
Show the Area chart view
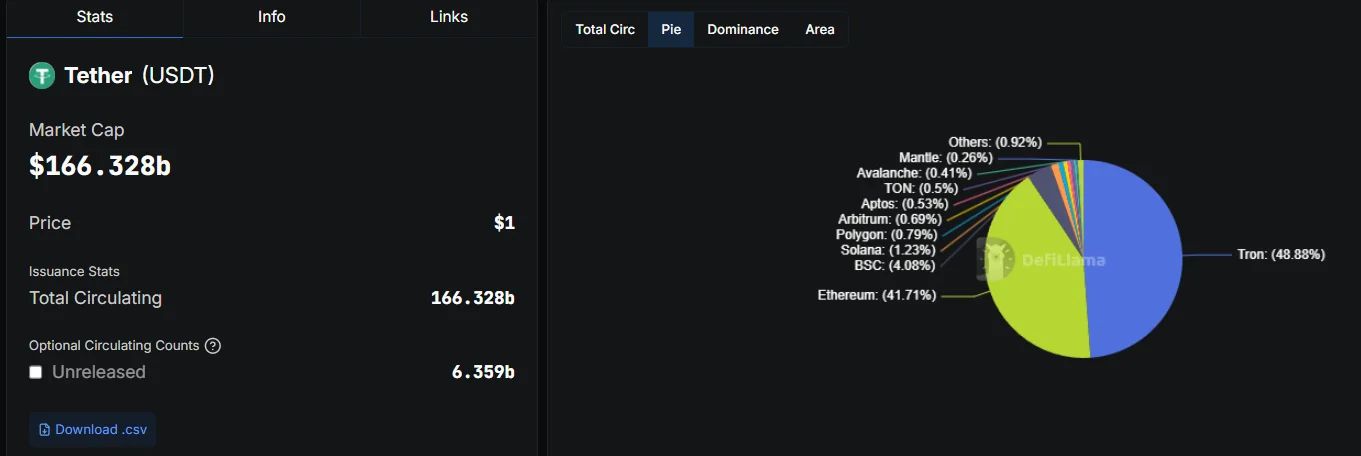(x=820, y=29)
